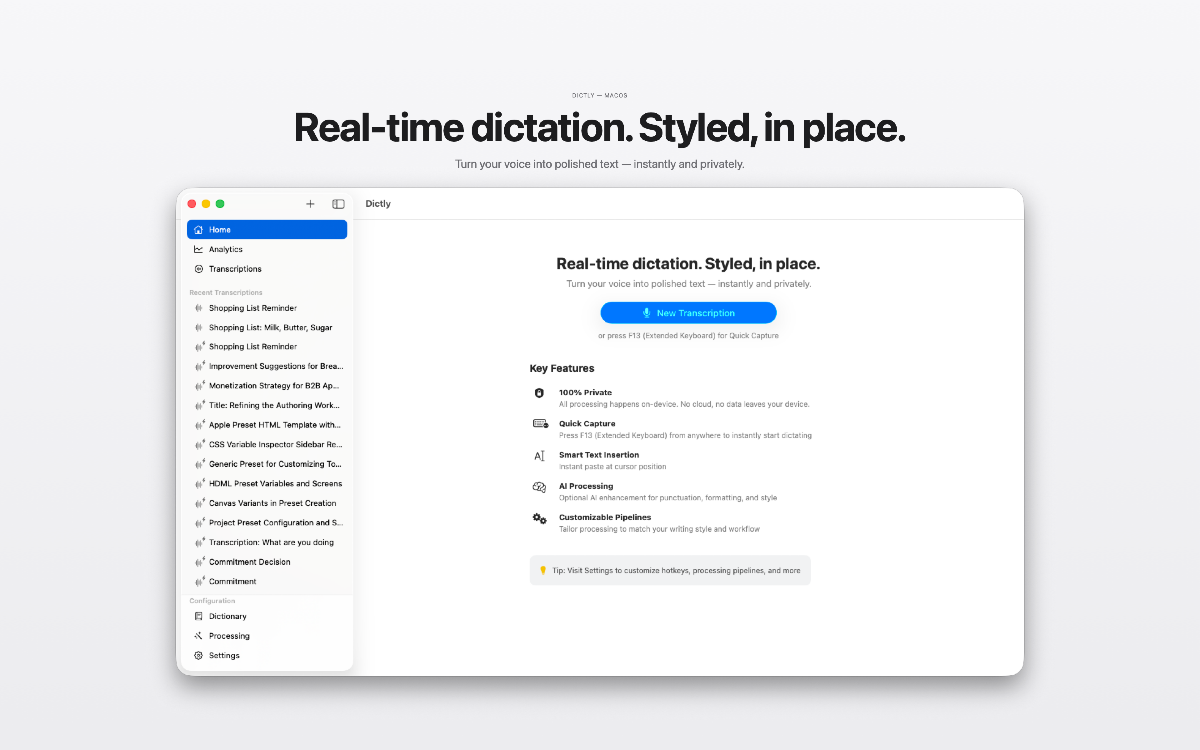Open Settings via the gear icon

[x=198, y=655]
